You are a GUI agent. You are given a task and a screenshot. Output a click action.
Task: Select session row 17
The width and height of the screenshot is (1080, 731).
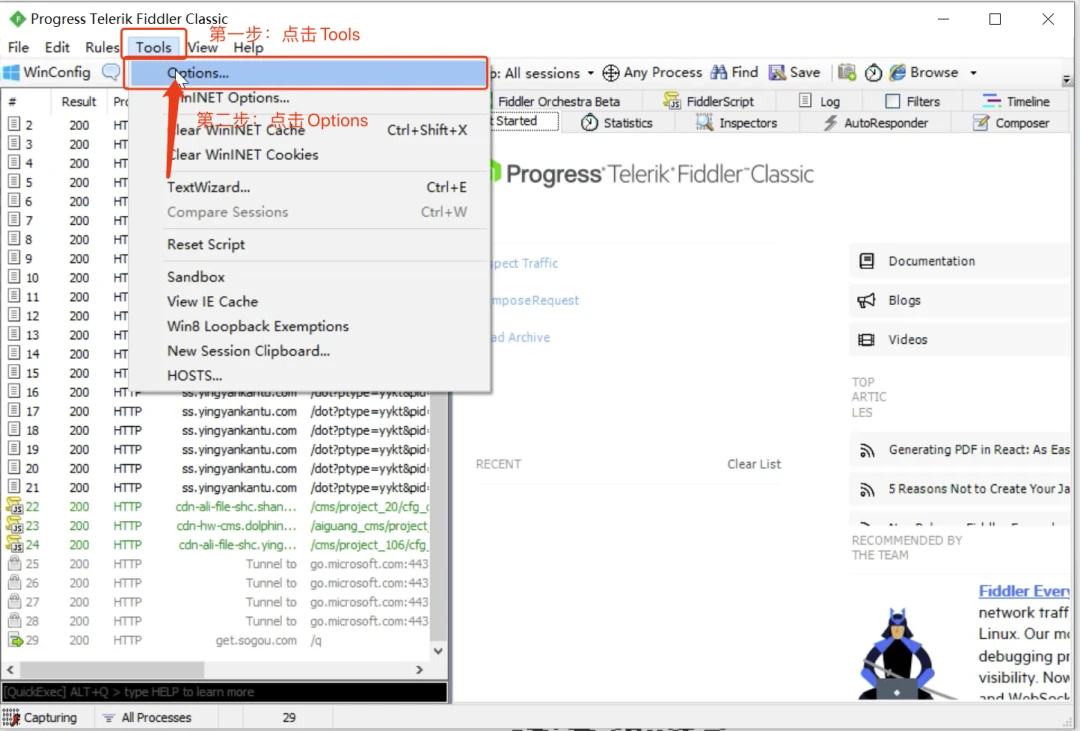click(x=217, y=411)
